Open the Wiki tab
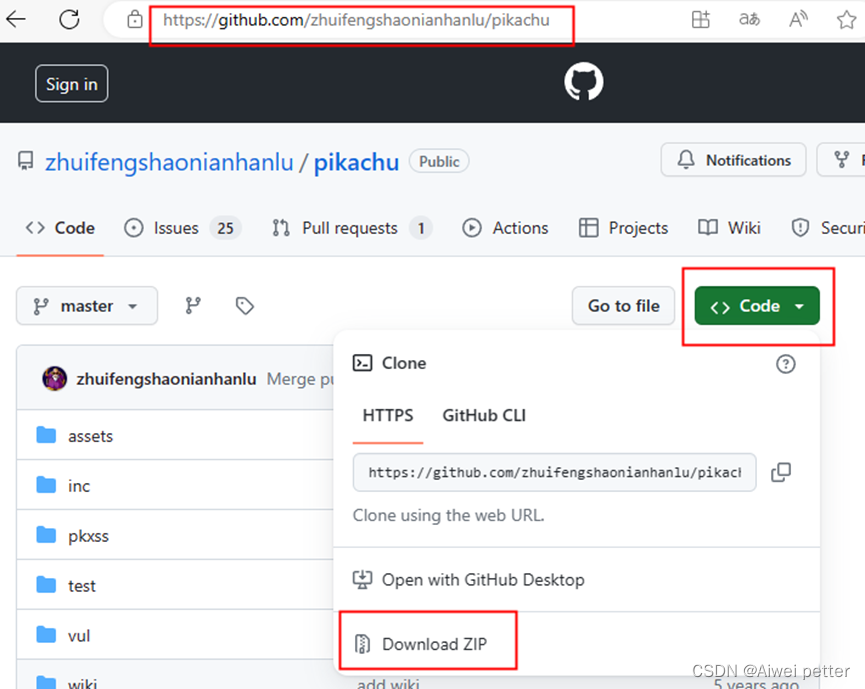 [729, 228]
